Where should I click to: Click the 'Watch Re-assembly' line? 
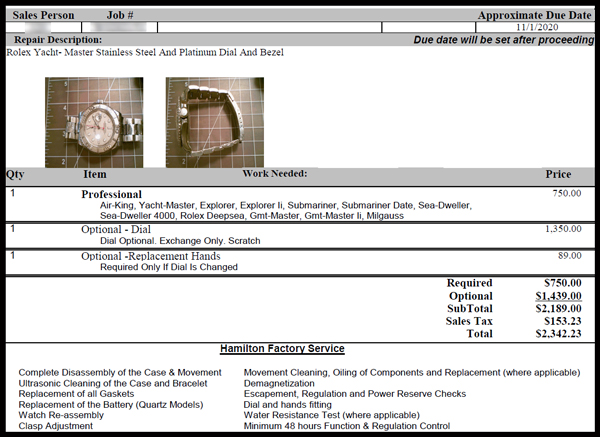(x=61, y=415)
